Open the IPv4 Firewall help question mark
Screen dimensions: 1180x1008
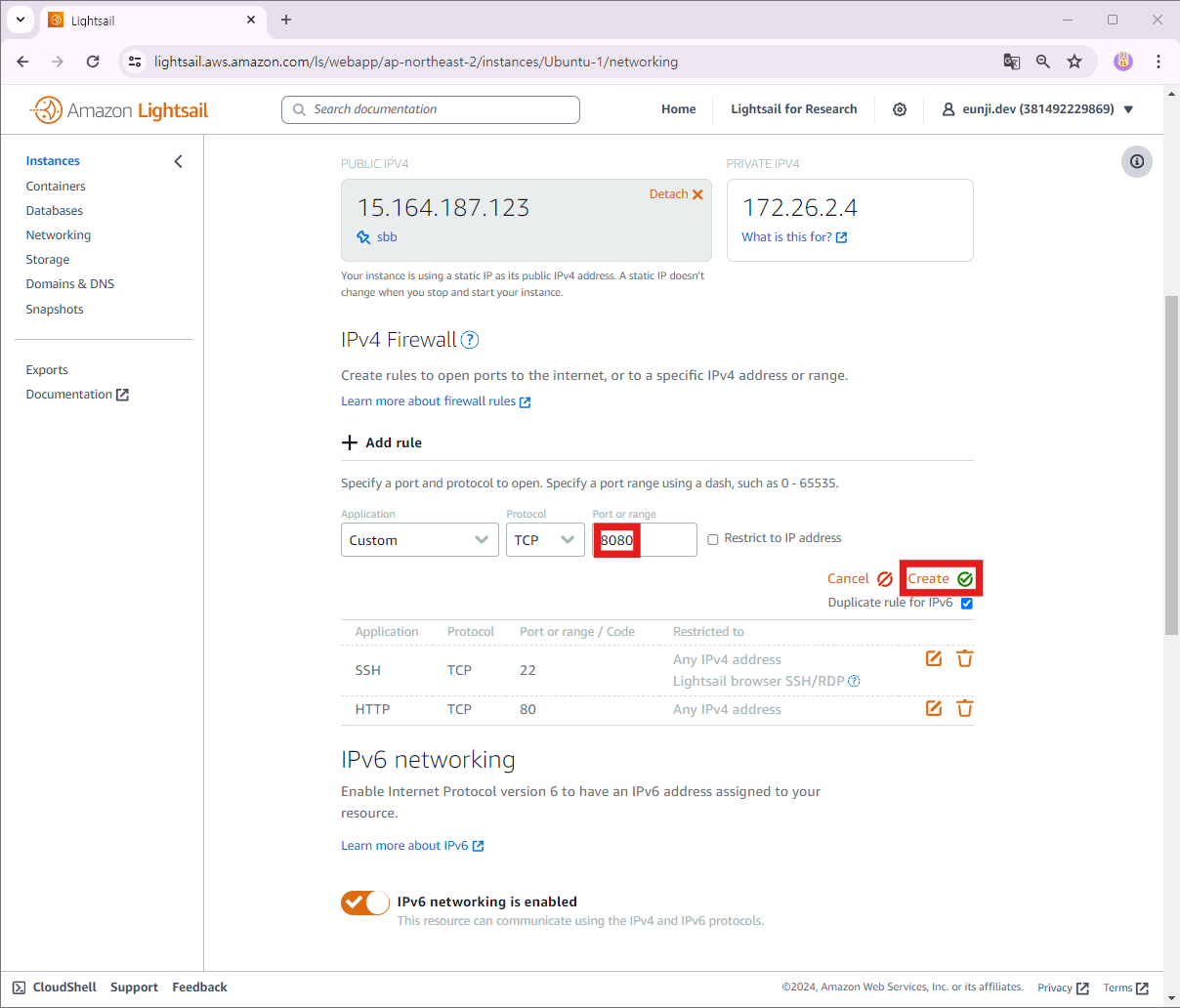pos(470,340)
